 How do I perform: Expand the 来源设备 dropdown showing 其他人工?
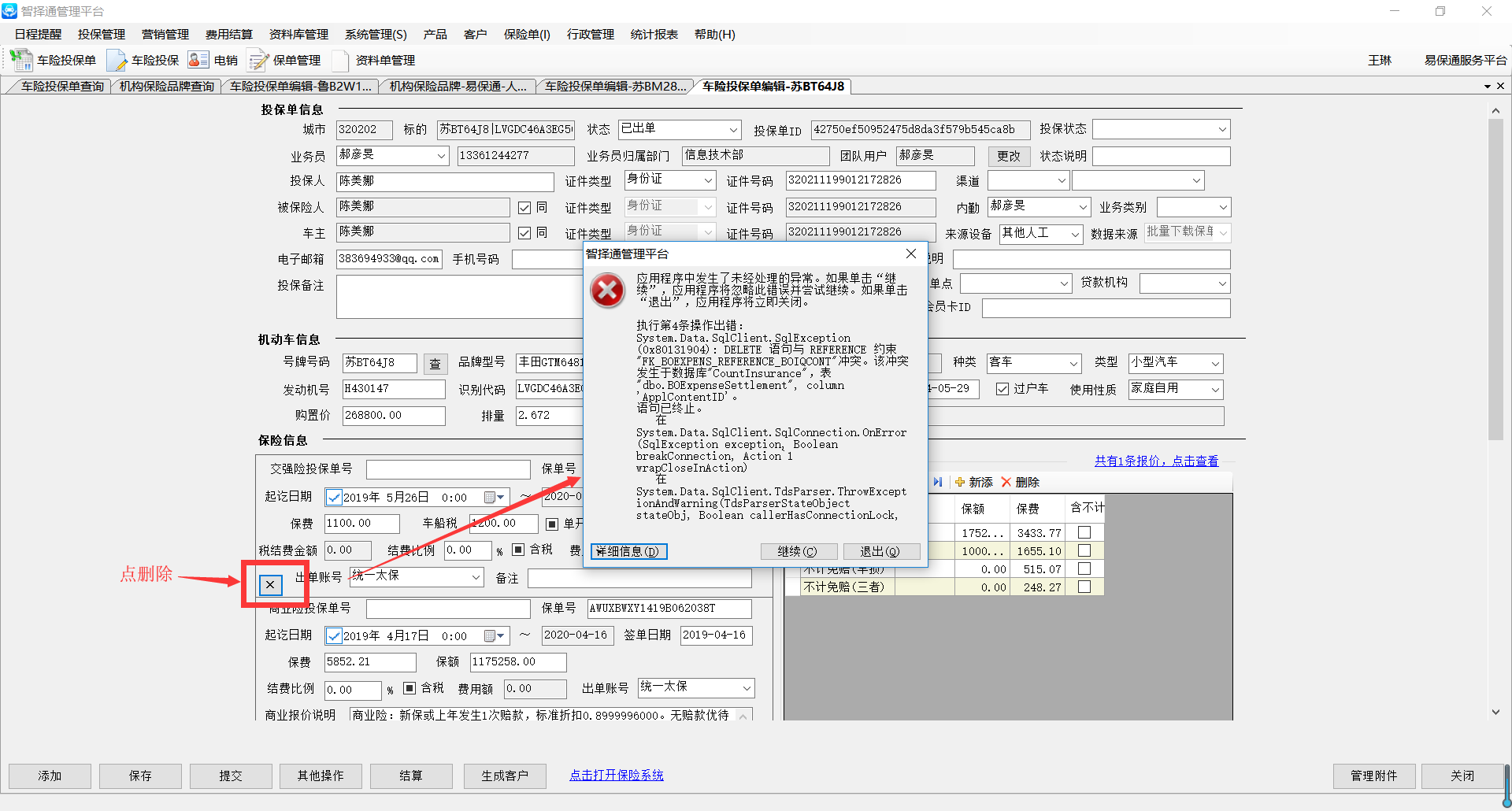1075,234
